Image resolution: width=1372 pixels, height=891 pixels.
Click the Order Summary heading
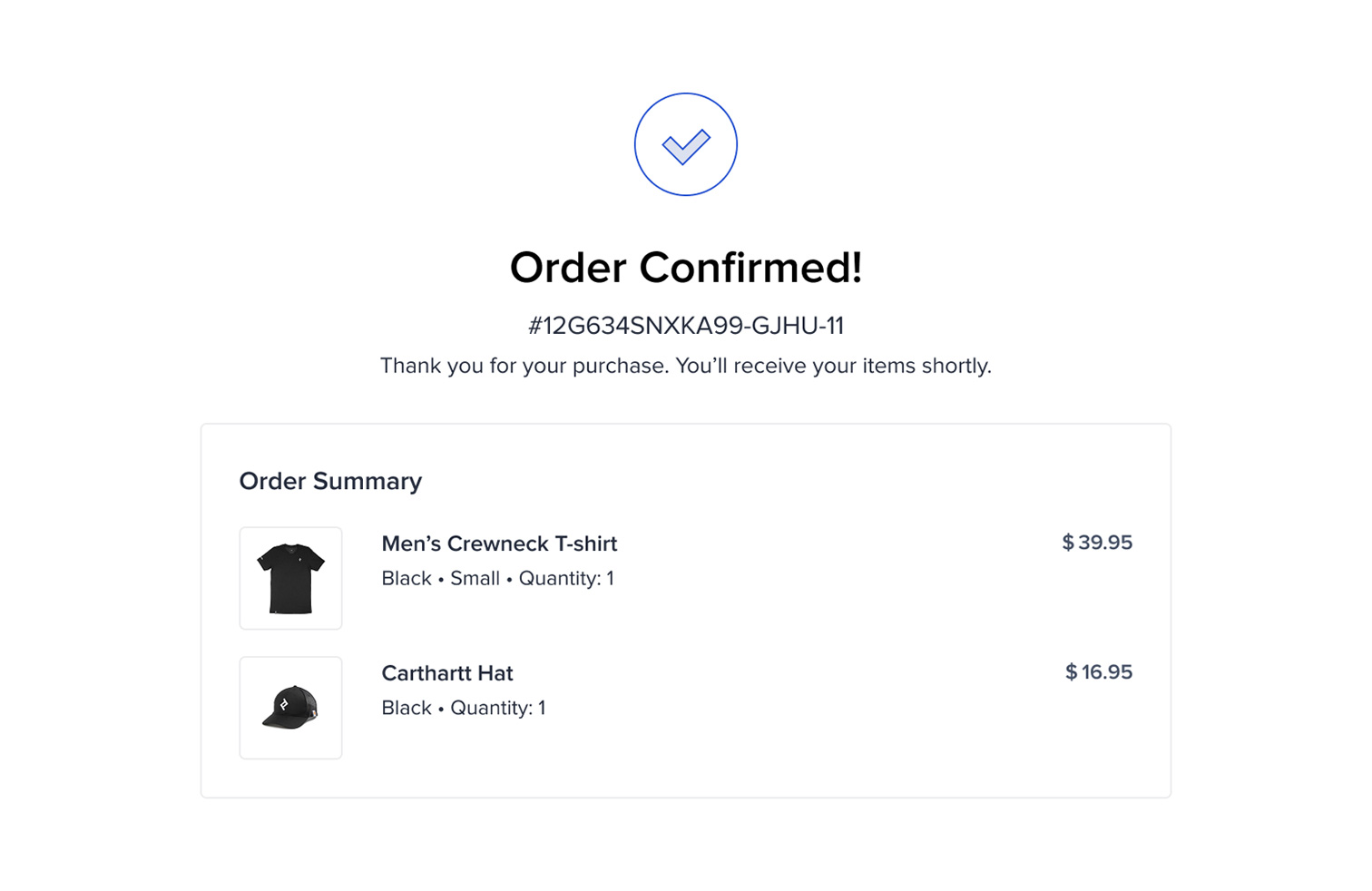coord(330,481)
